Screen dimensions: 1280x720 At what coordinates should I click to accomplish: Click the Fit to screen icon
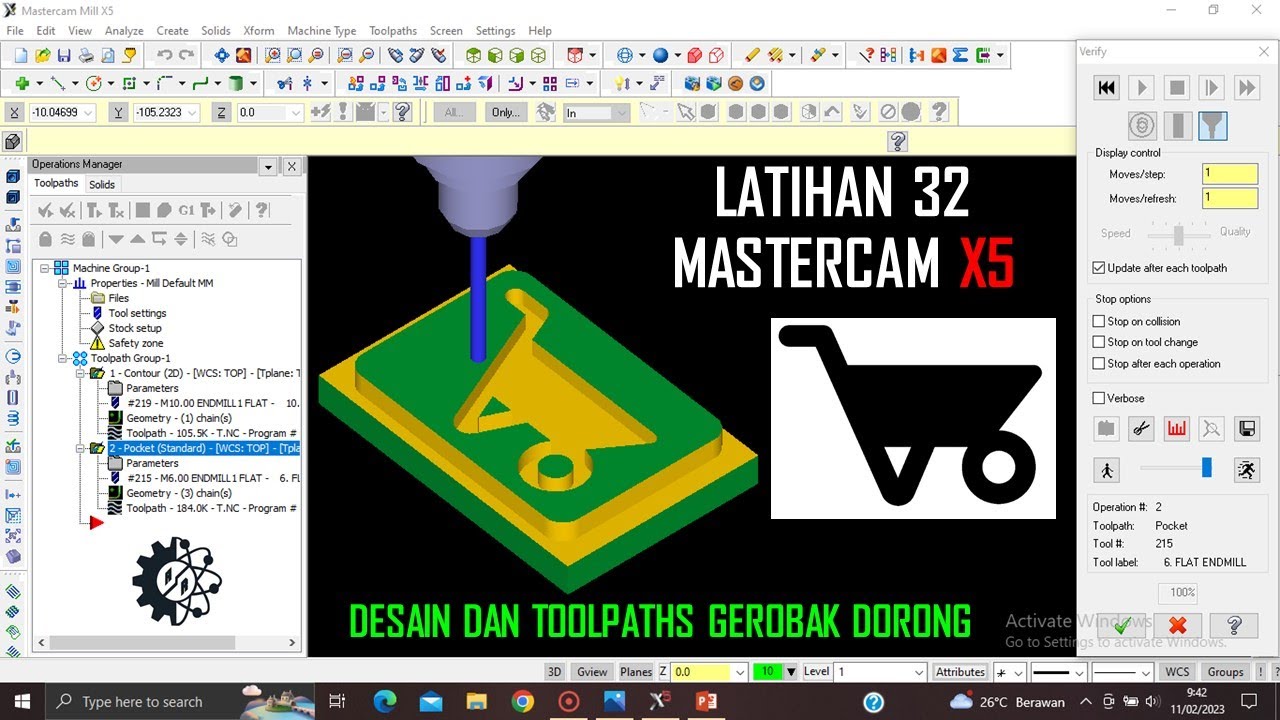[x=222, y=56]
